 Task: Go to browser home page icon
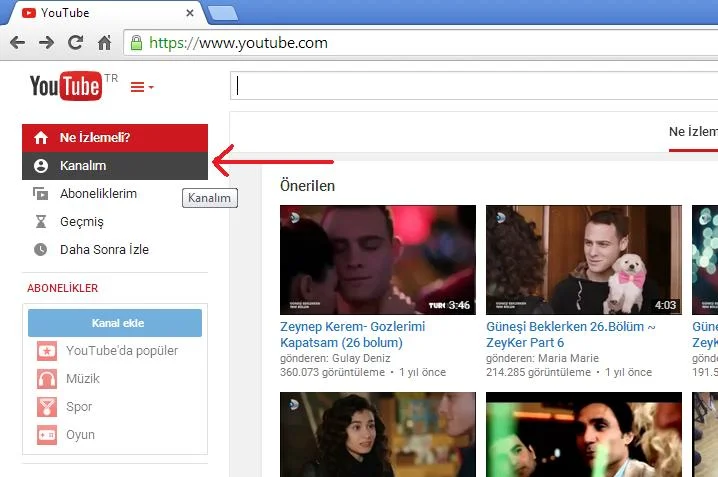(x=104, y=43)
